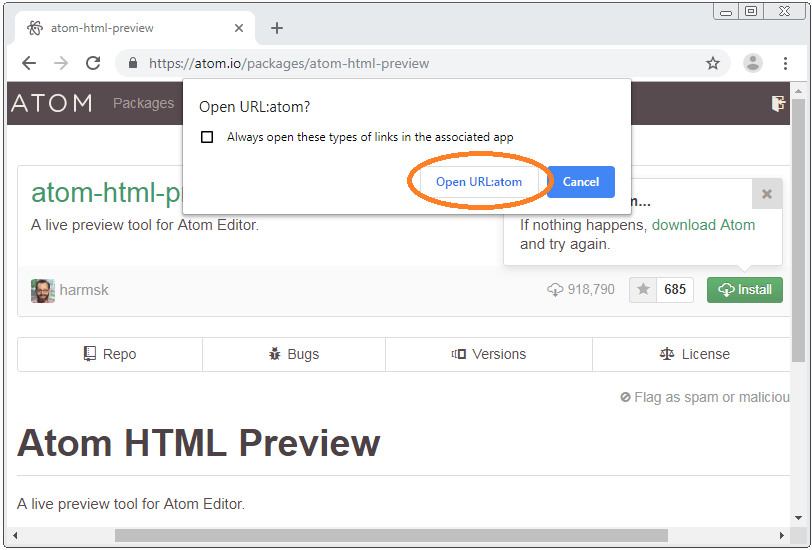Open the Bugs tab
The image size is (812, 550).
click(x=294, y=354)
